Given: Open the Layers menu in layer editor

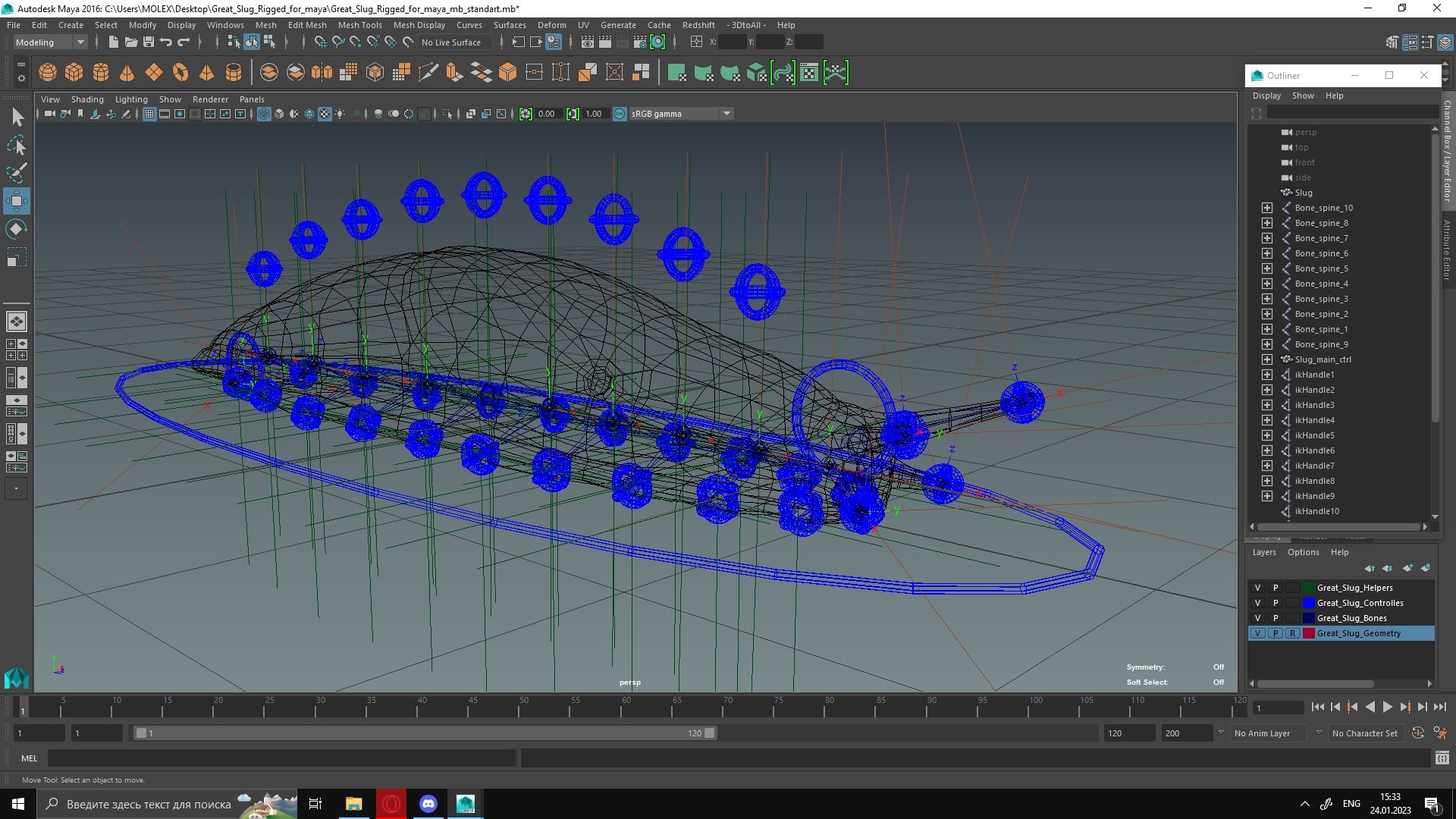Looking at the screenshot, I should click(x=1263, y=552).
